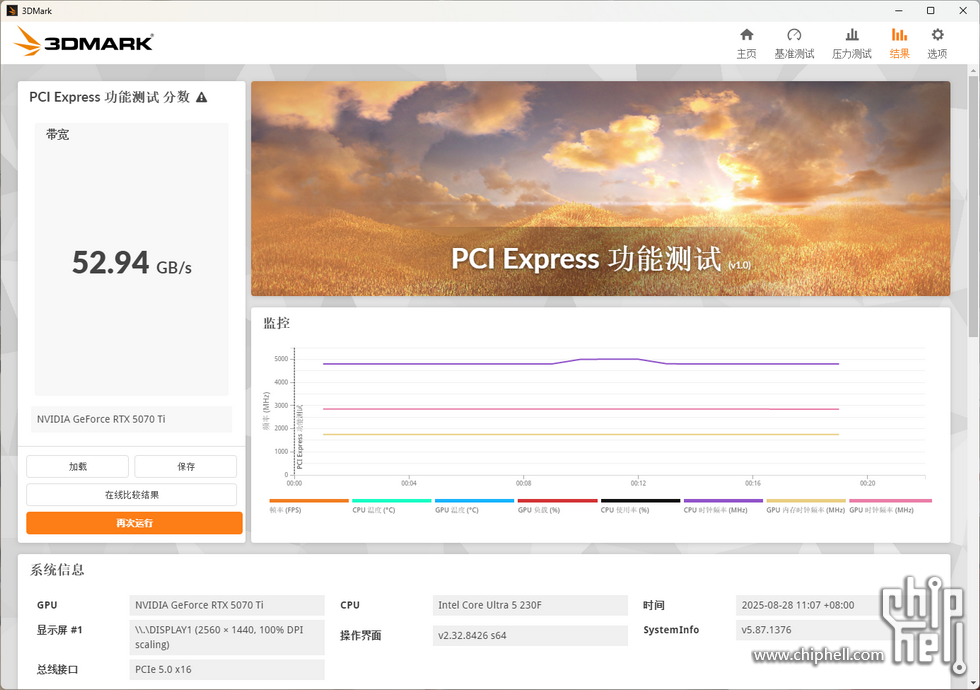The height and width of the screenshot is (690, 980).
Task: Toggle the pink GPU 时钟频率 legend swatch
Action: pos(890,501)
